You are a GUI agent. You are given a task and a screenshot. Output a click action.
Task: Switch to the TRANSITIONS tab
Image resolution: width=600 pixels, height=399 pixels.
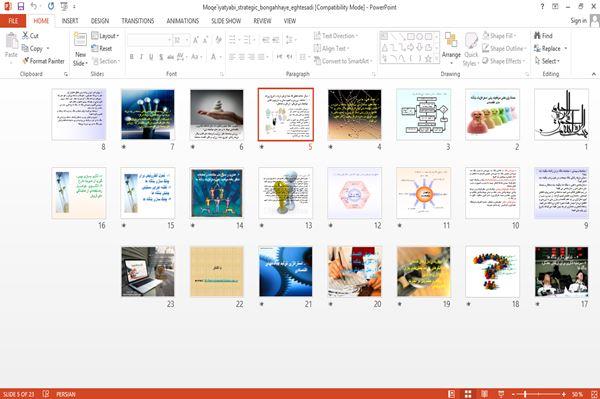click(x=137, y=21)
